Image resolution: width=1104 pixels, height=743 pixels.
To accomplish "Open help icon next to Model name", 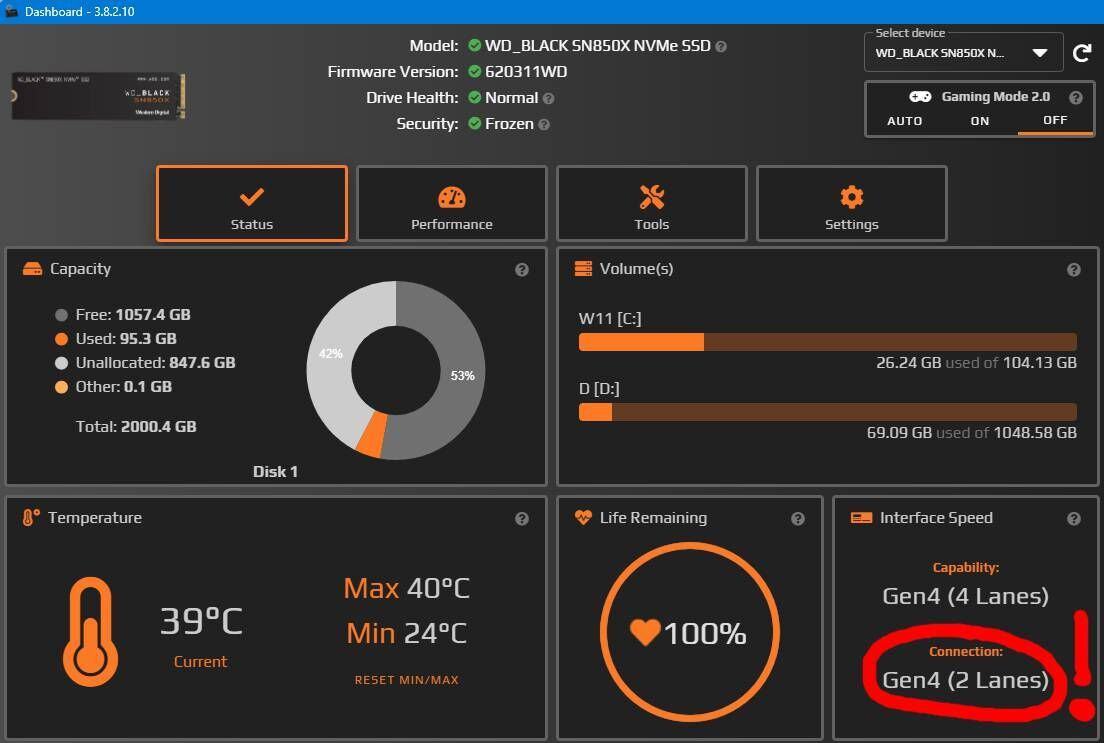I will pyautogui.click(x=721, y=46).
